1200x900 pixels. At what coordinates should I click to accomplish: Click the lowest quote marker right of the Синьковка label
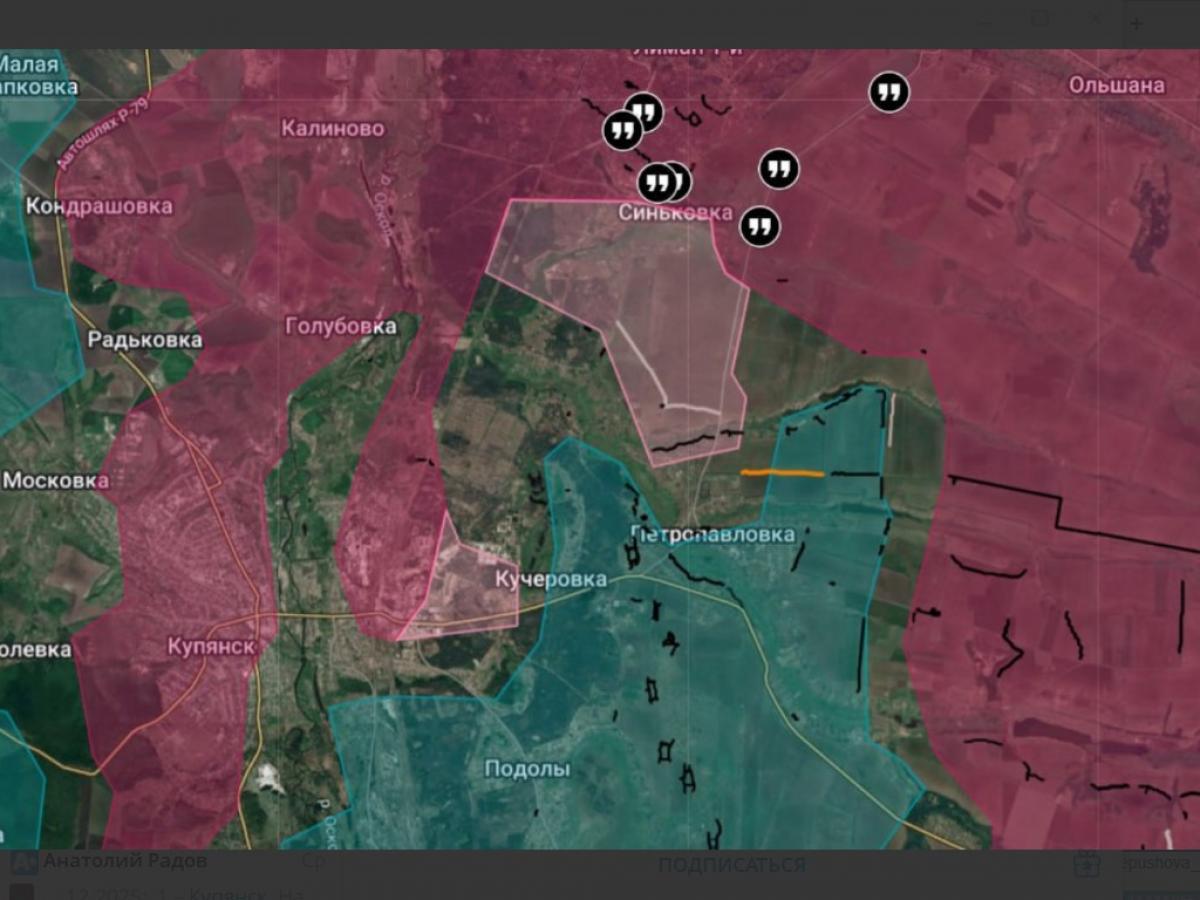tap(759, 227)
